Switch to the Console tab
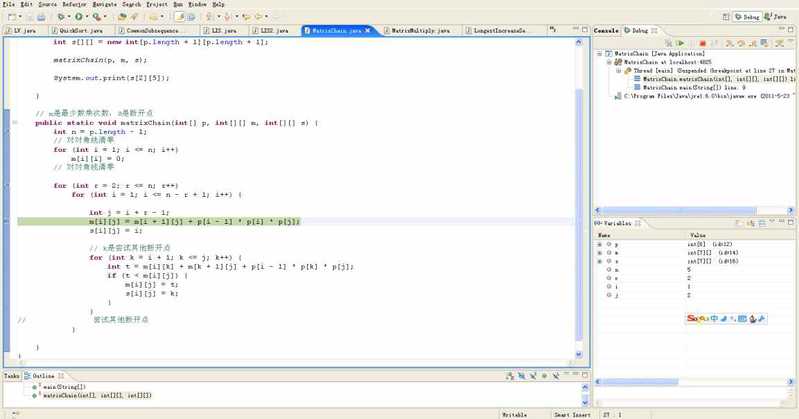Screen dimensions: 799x419 pyautogui.click(x=607, y=31)
